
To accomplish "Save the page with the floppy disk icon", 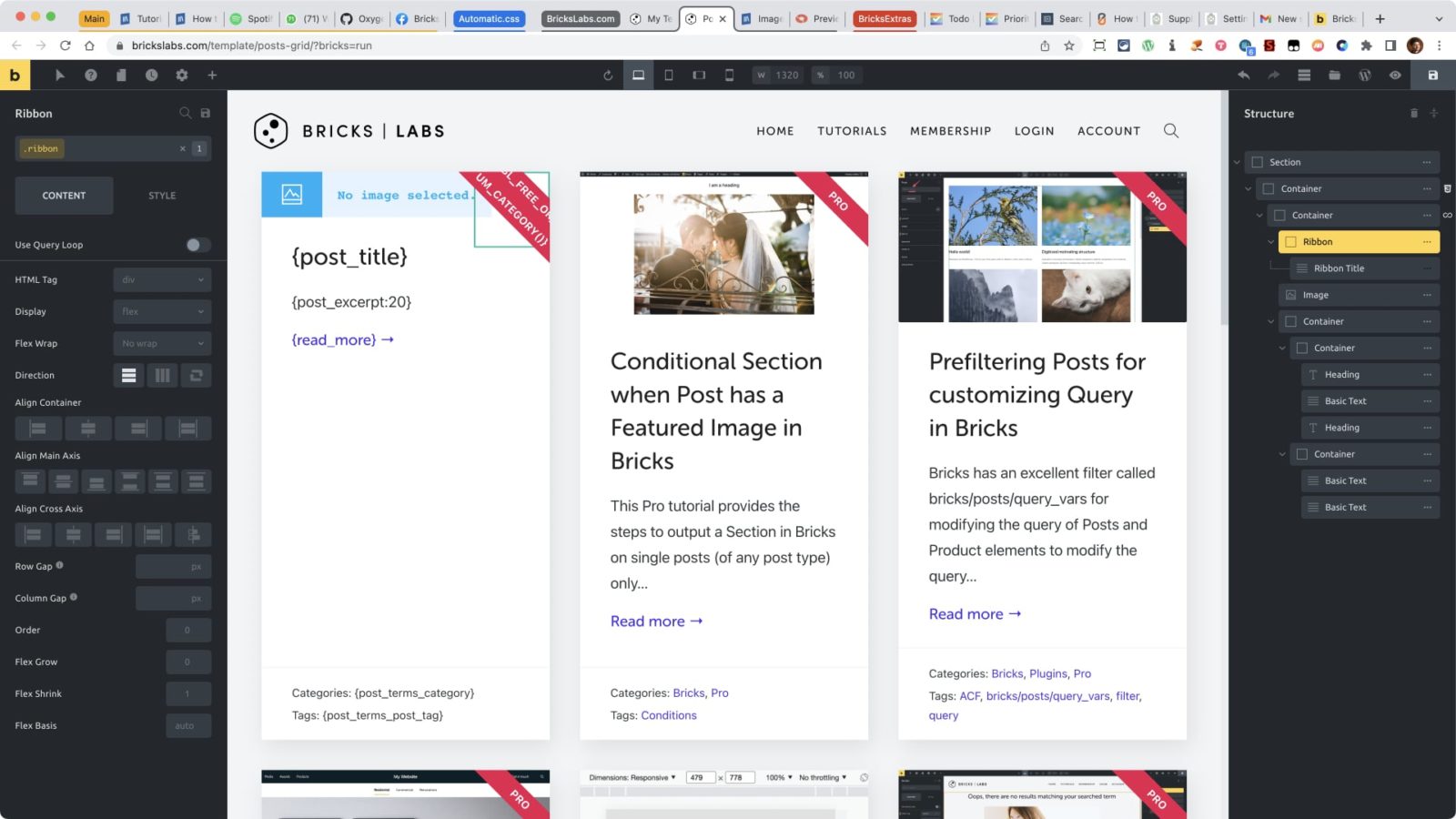I will pyautogui.click(x=1432, y=76).
